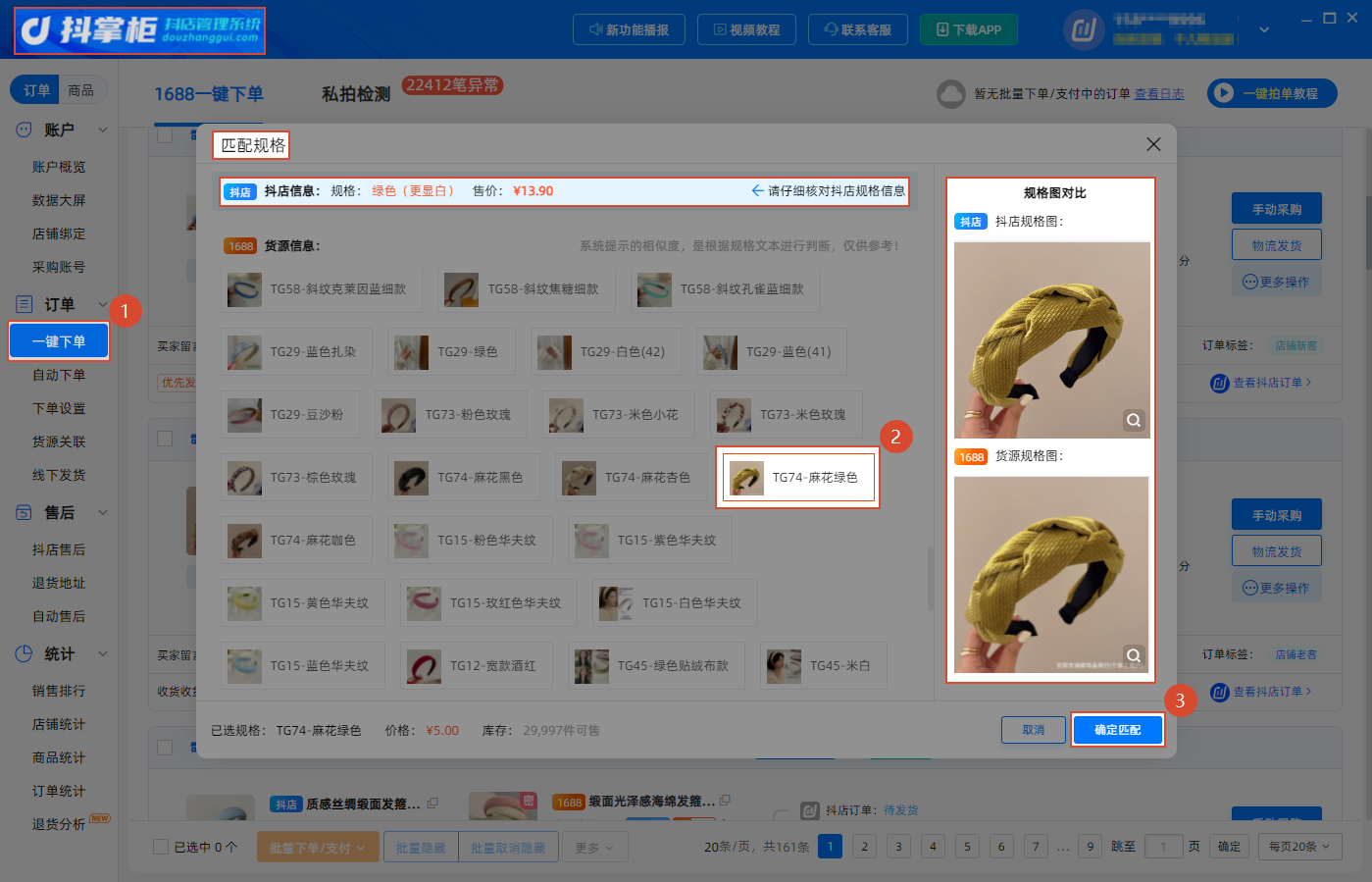Open the first order's 查看抖店订单 link

(1262, 383)
